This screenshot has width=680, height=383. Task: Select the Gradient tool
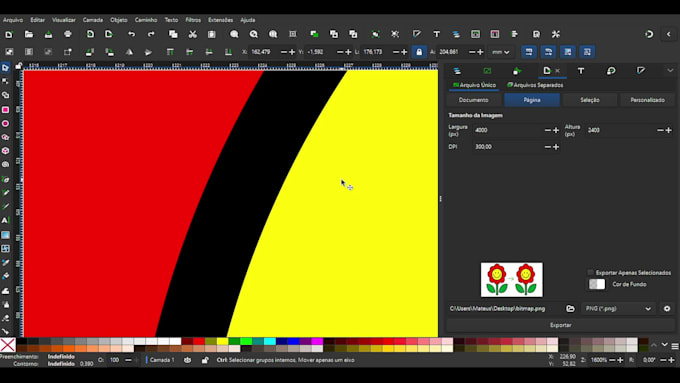(x=5, y=235)
